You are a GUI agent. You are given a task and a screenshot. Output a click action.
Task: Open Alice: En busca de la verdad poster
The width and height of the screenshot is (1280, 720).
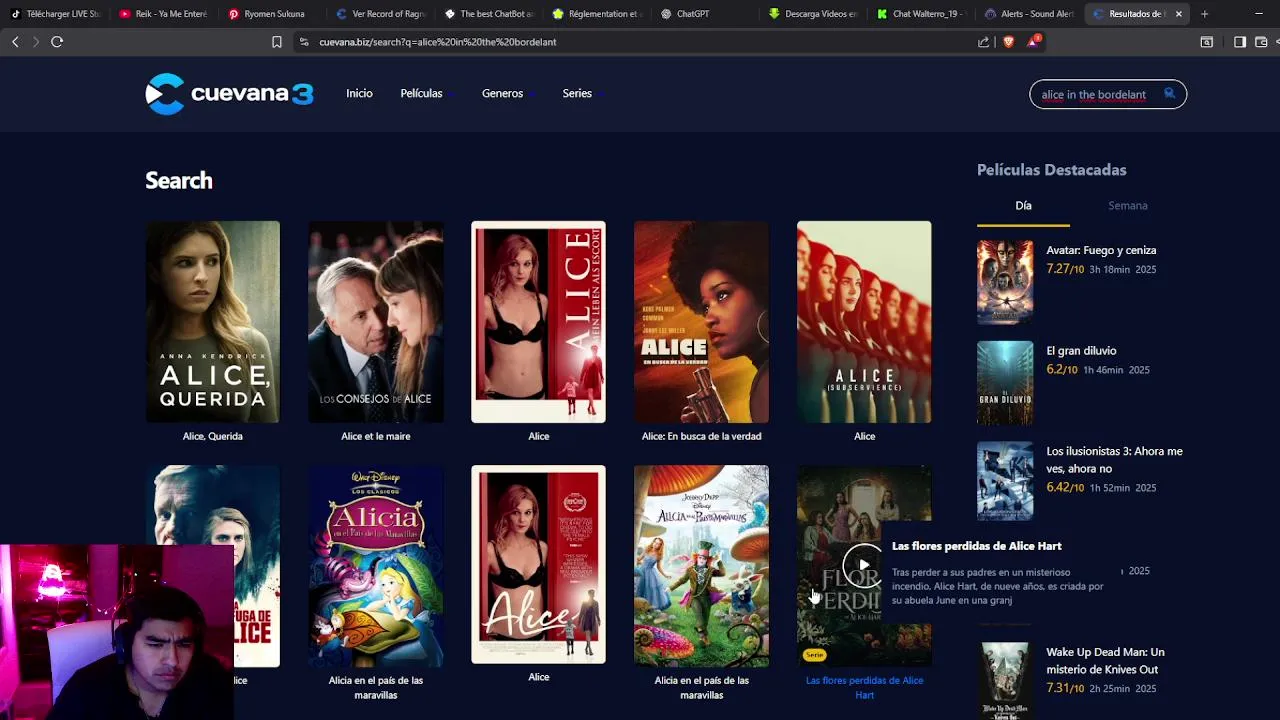pos(701,322)
